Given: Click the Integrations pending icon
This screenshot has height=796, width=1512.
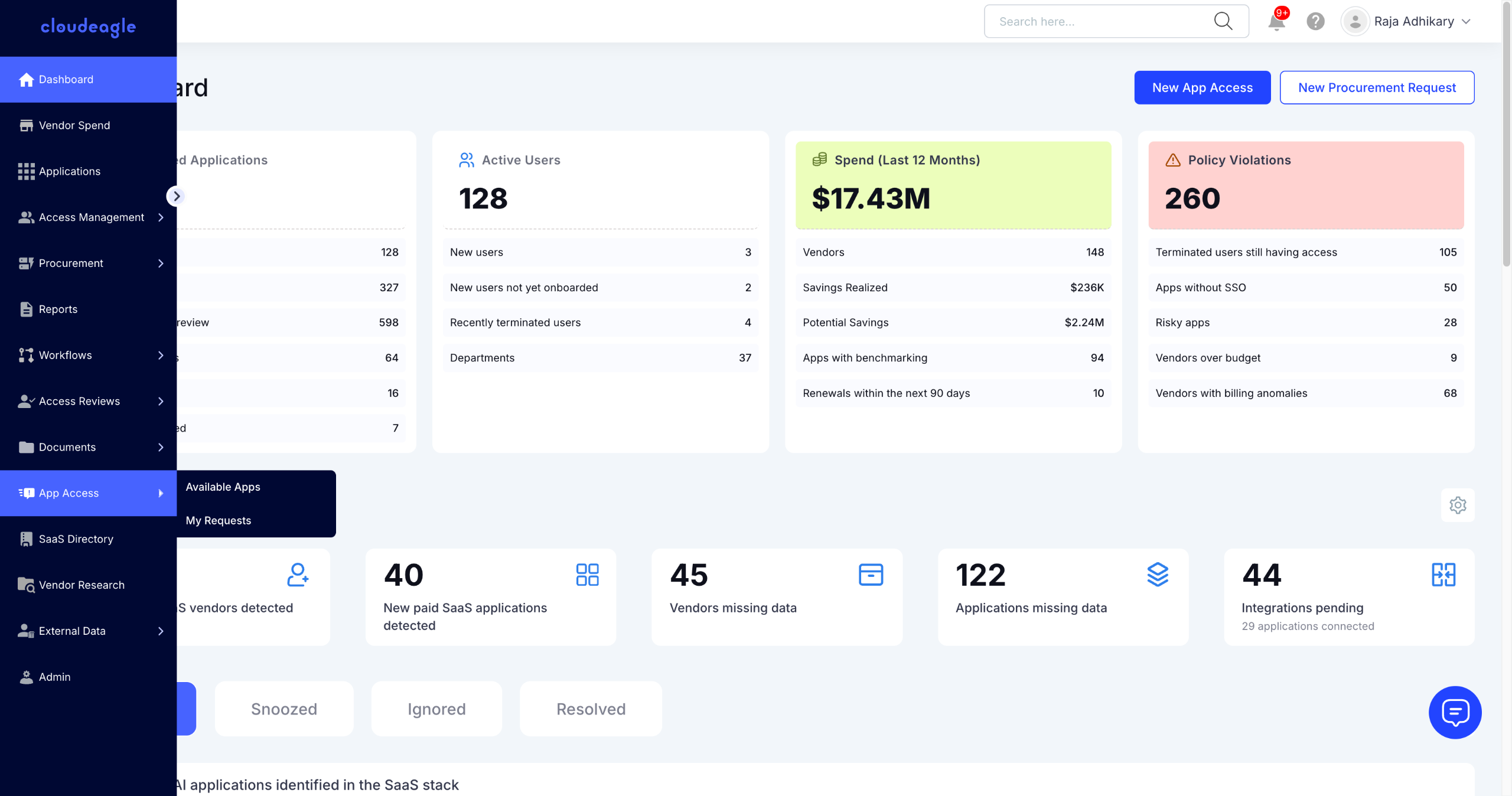Looking at the screenshot, I should (x=1443, y=575).
